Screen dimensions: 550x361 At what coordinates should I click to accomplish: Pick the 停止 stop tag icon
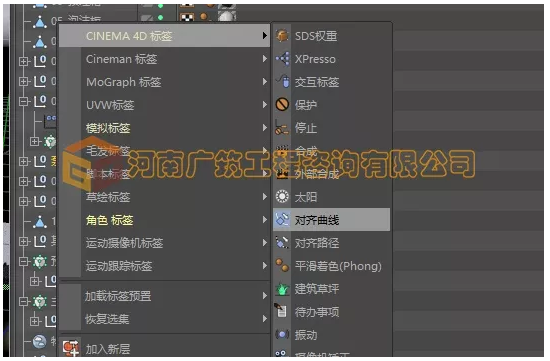click(x=282, y=128)
